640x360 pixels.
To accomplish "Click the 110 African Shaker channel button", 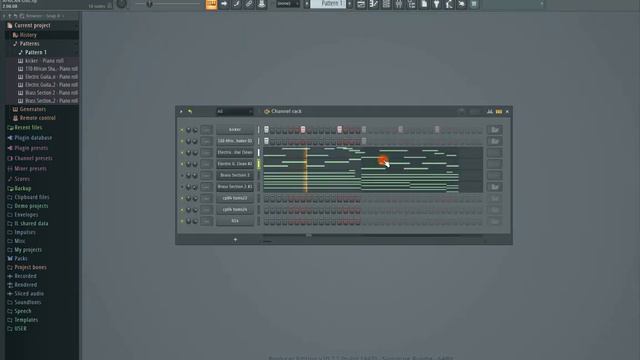I will click(x=235, y=141).
